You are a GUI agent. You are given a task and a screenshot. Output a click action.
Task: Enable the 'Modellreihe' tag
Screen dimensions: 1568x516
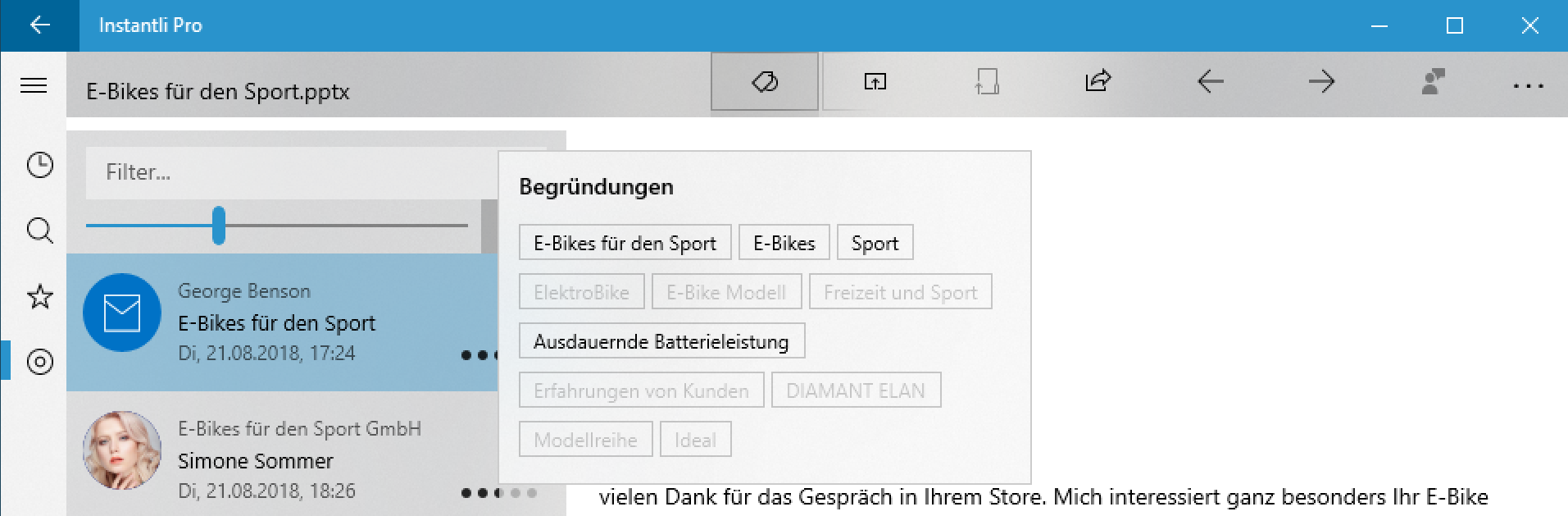point(586,440)
